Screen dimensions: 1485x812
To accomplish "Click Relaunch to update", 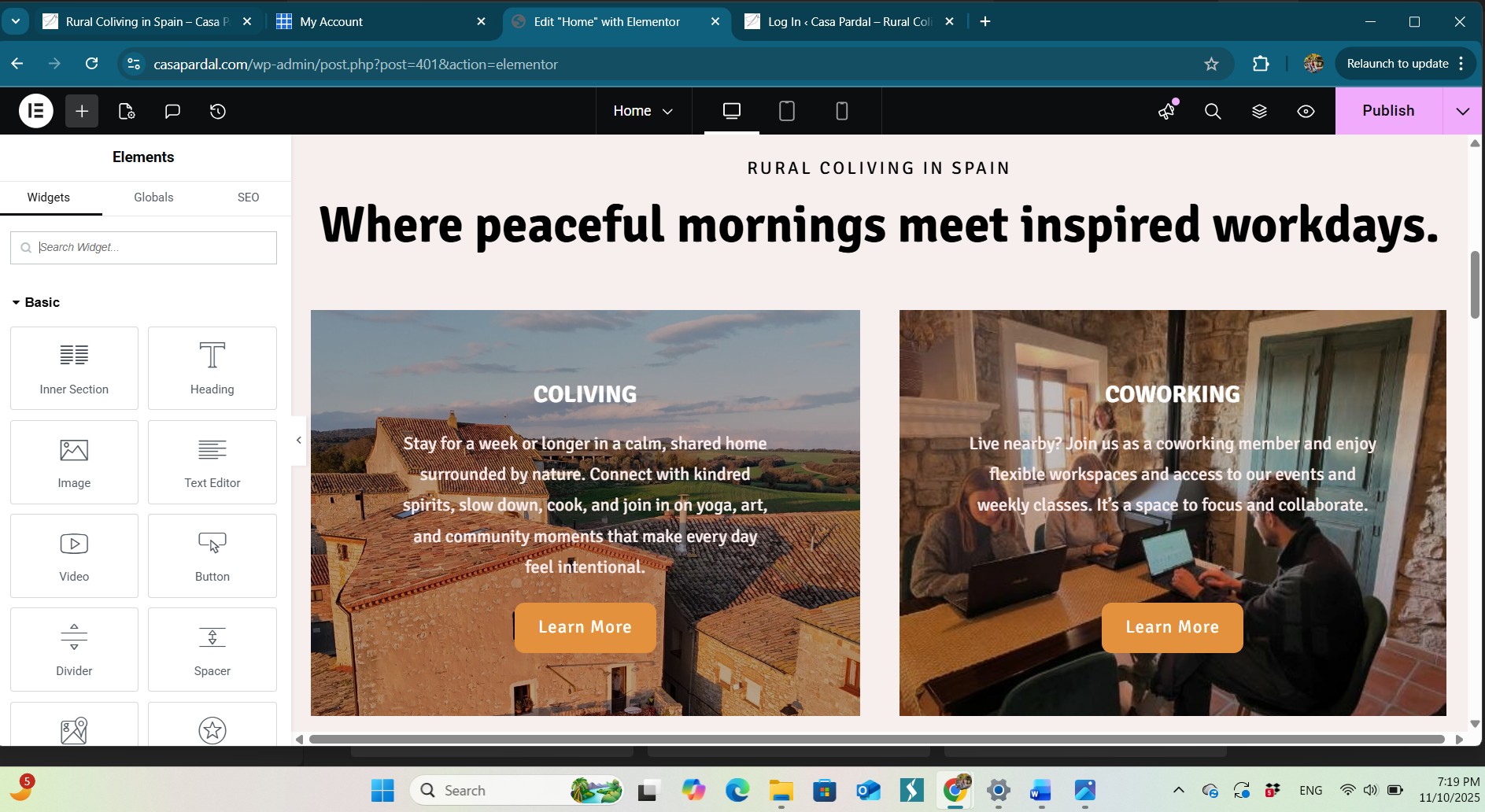I will [1398, 64].
